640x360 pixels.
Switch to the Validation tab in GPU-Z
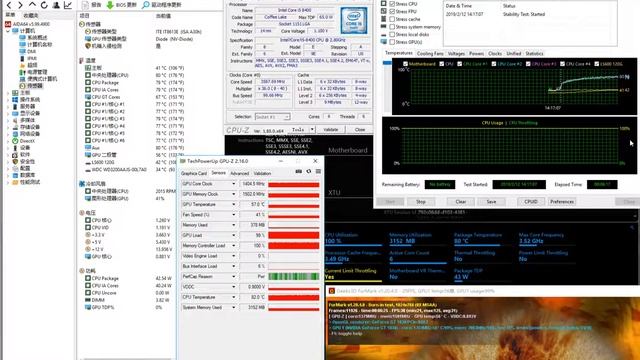click(262, 173)
